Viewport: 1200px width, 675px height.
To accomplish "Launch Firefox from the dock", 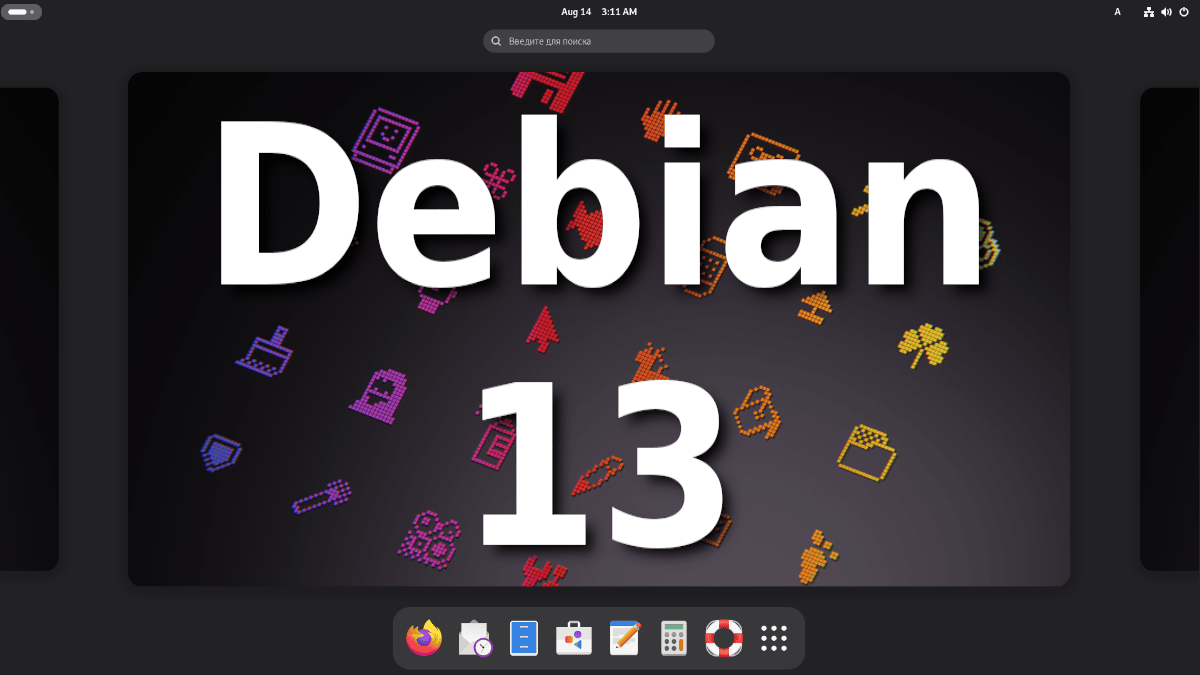I will [424, 638].
